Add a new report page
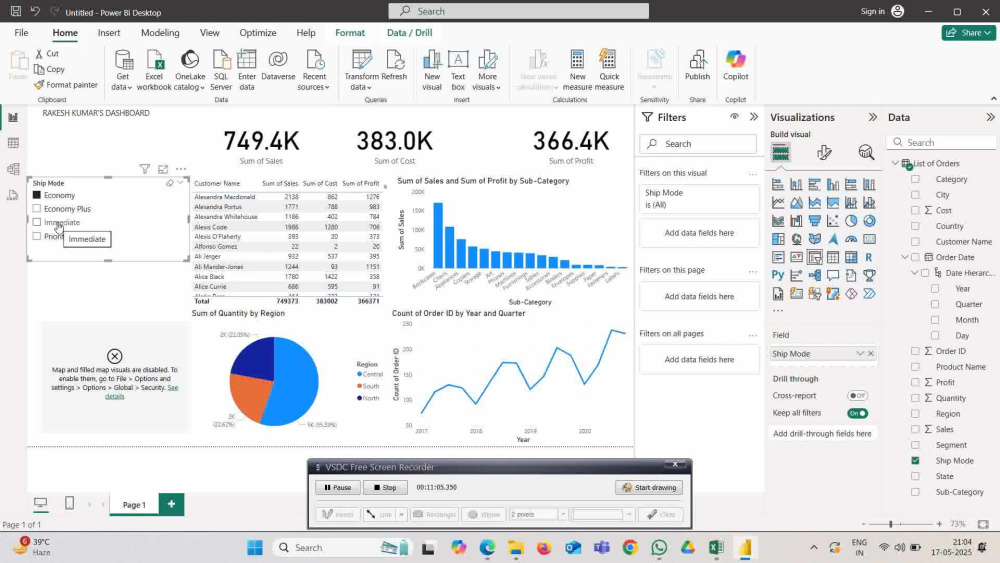 (171, 504)
